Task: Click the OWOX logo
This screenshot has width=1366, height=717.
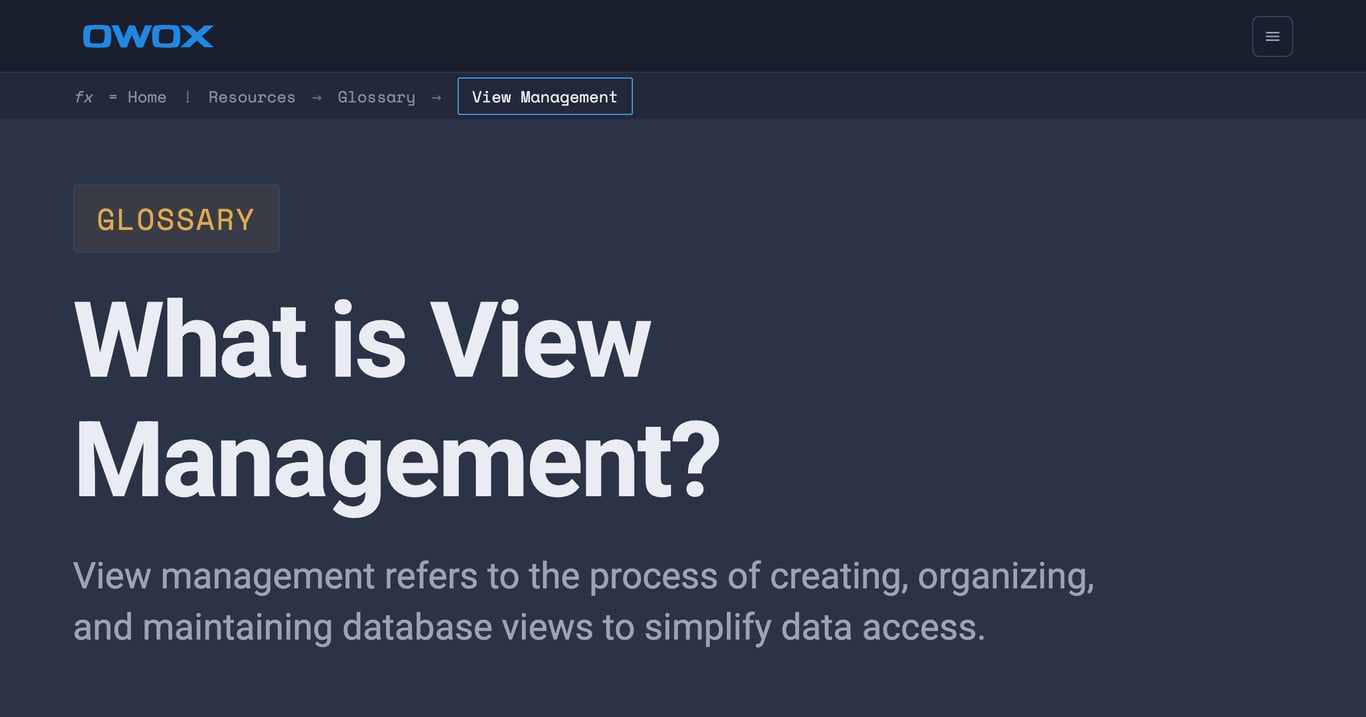Action: pyautogui.click(x=148, y=36)
